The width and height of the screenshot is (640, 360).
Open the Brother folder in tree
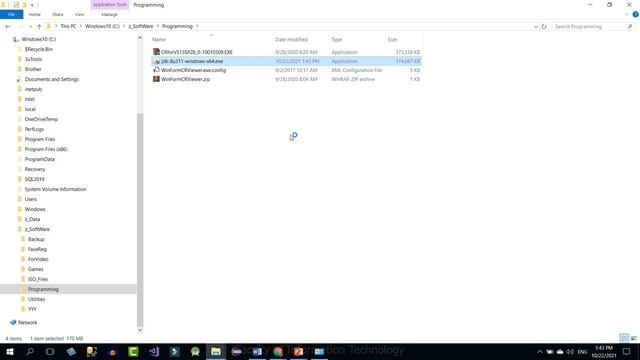(x=33, y=69)
